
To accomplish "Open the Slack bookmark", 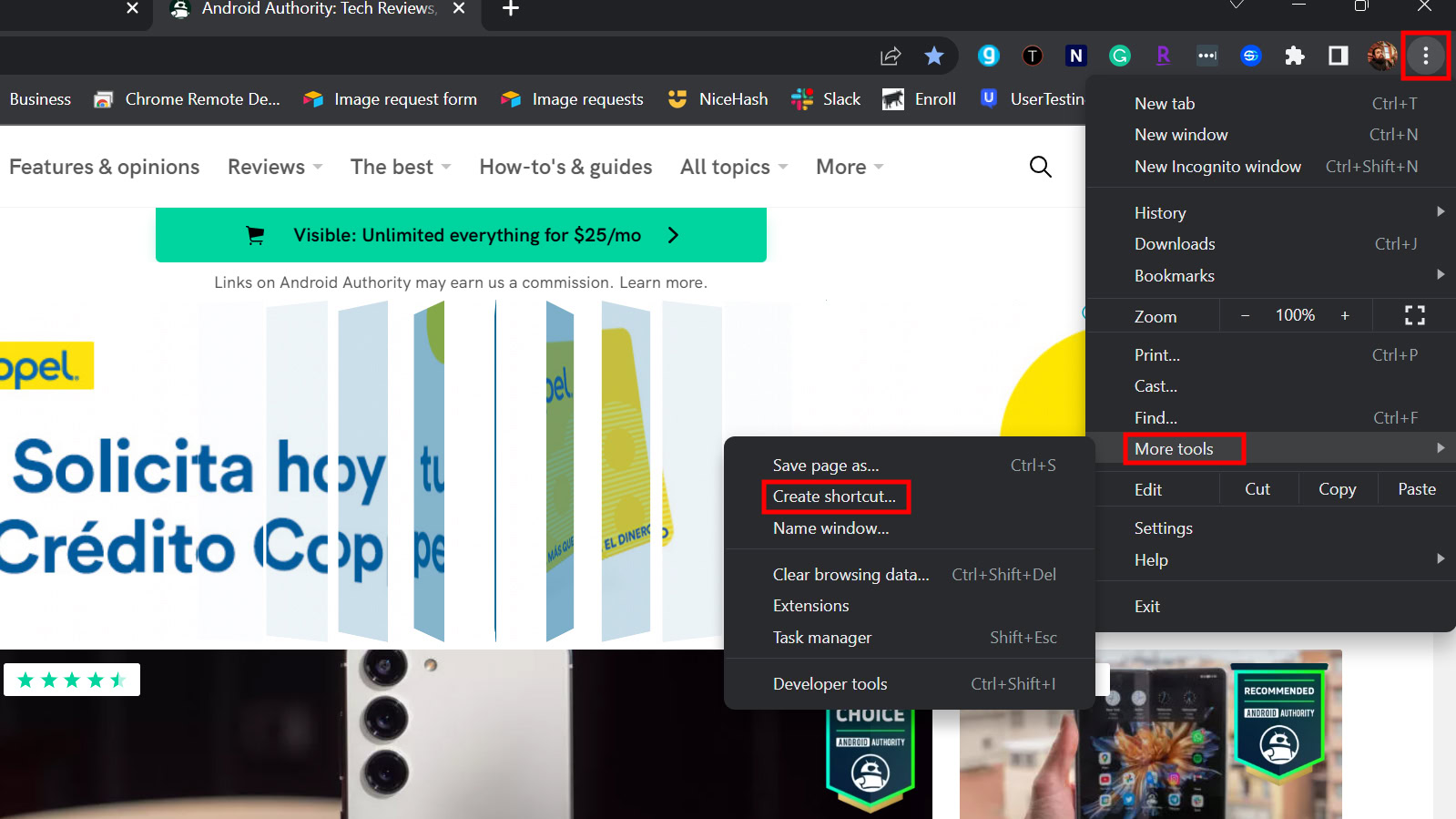I will (x=826, y=99).
